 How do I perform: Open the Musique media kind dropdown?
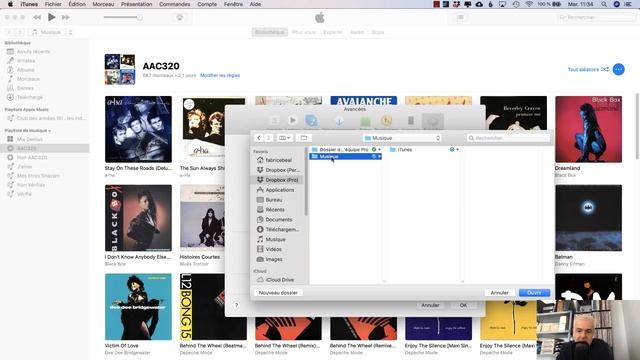52,32
